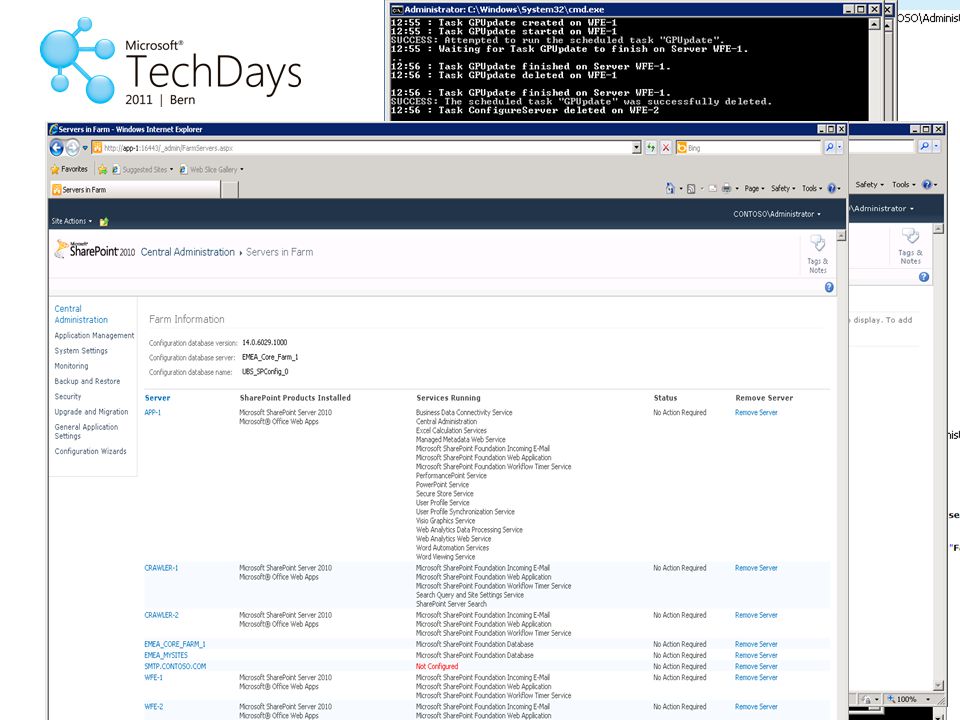960x720 pixels.
Task: Open the Safety menu in front window
Action: (x=783, y=189)
